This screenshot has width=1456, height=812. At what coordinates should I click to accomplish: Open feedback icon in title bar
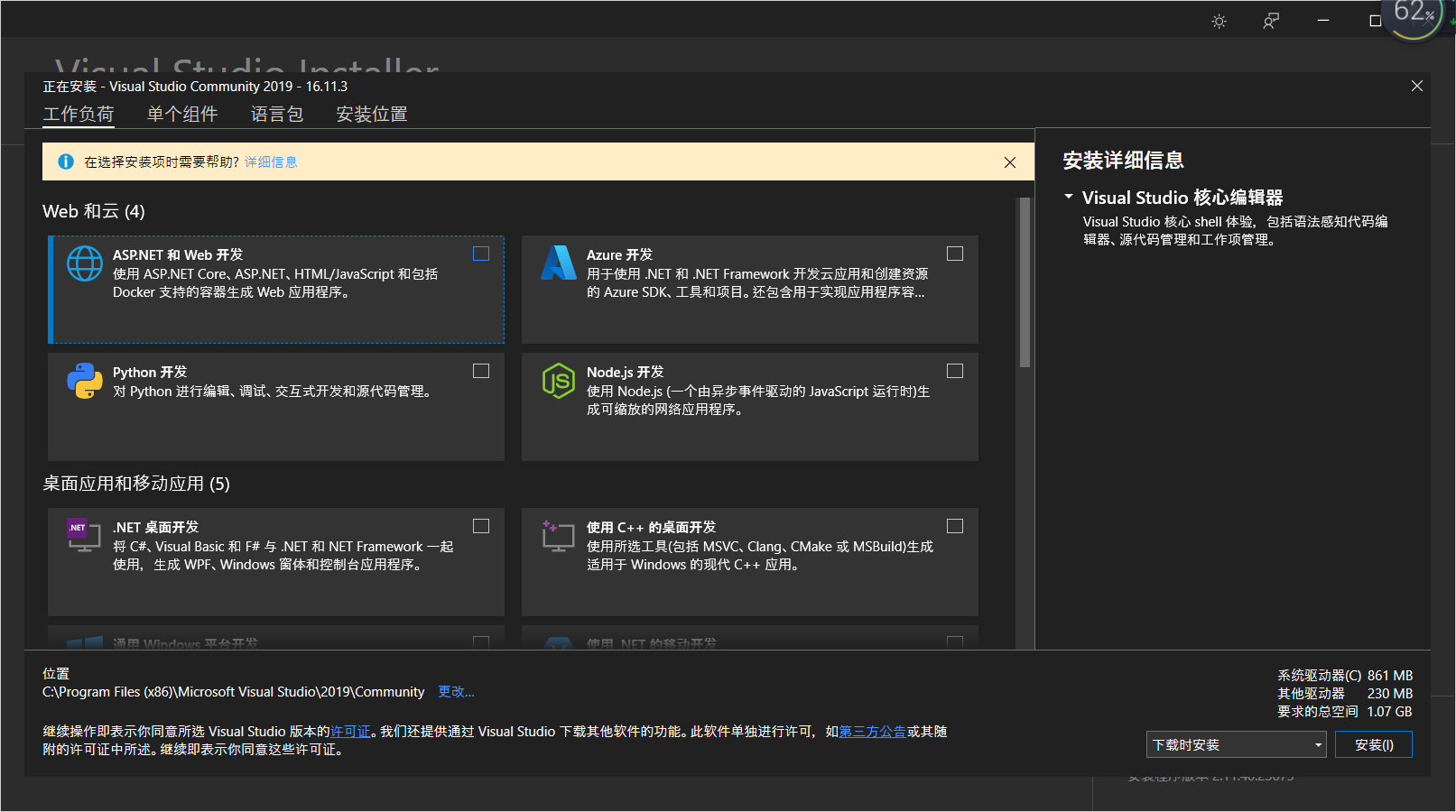point(1271,21)
